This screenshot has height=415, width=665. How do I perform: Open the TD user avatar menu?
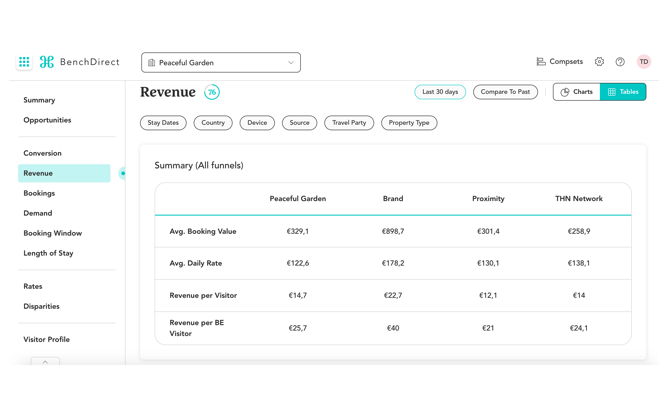point(644,62)
